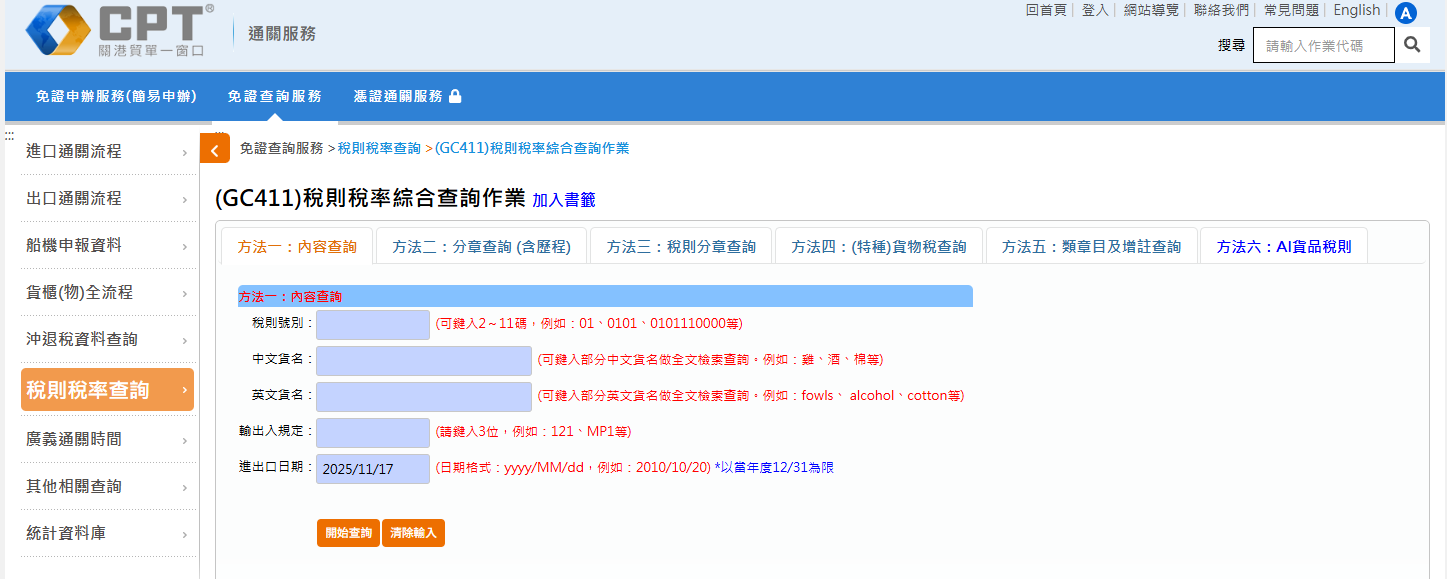Click the accessibility A icon
This screenshot has width=1447, height=579.
(x=1406, y=13)
